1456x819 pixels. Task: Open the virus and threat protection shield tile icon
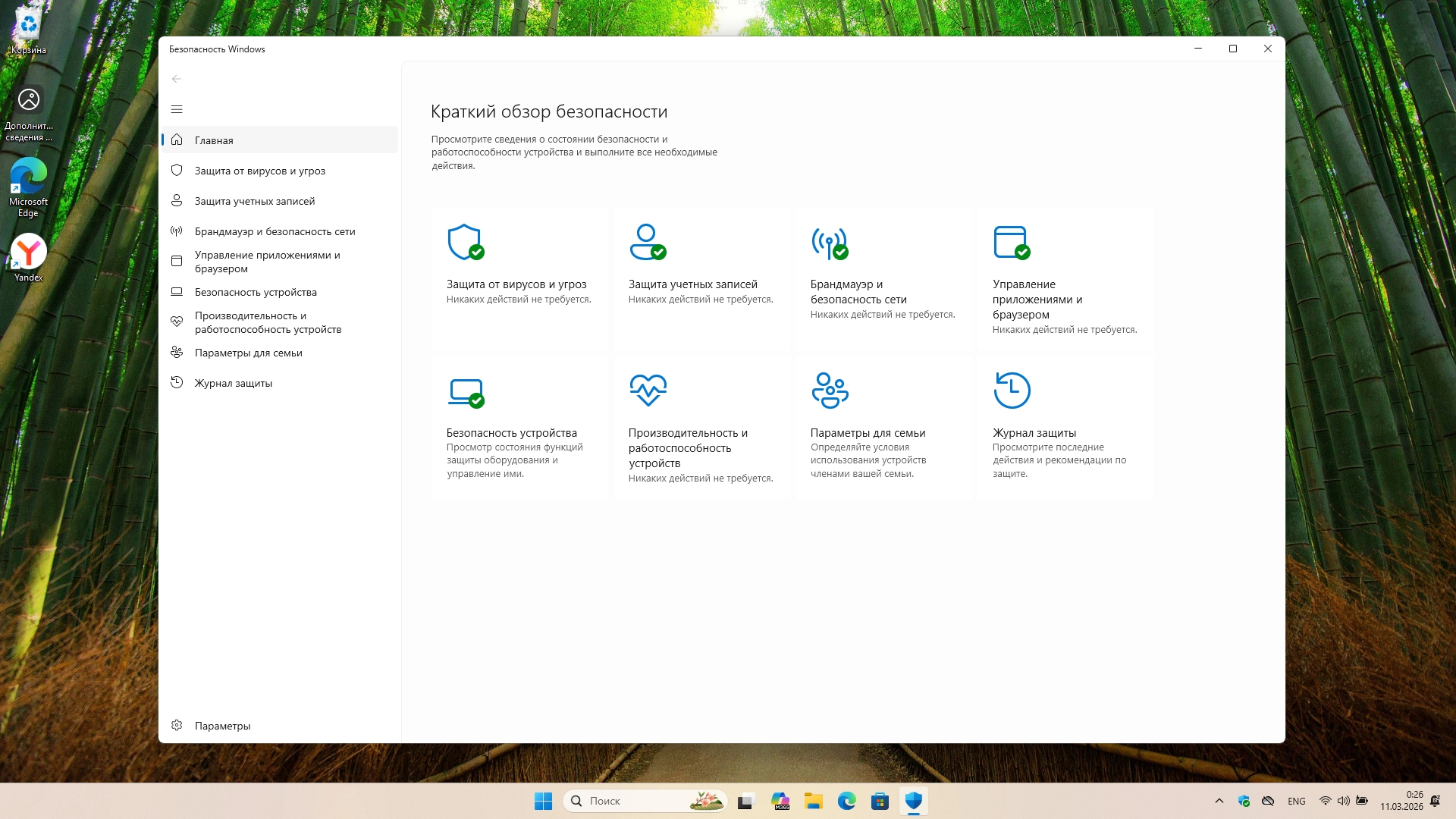(x=465, y=243)
